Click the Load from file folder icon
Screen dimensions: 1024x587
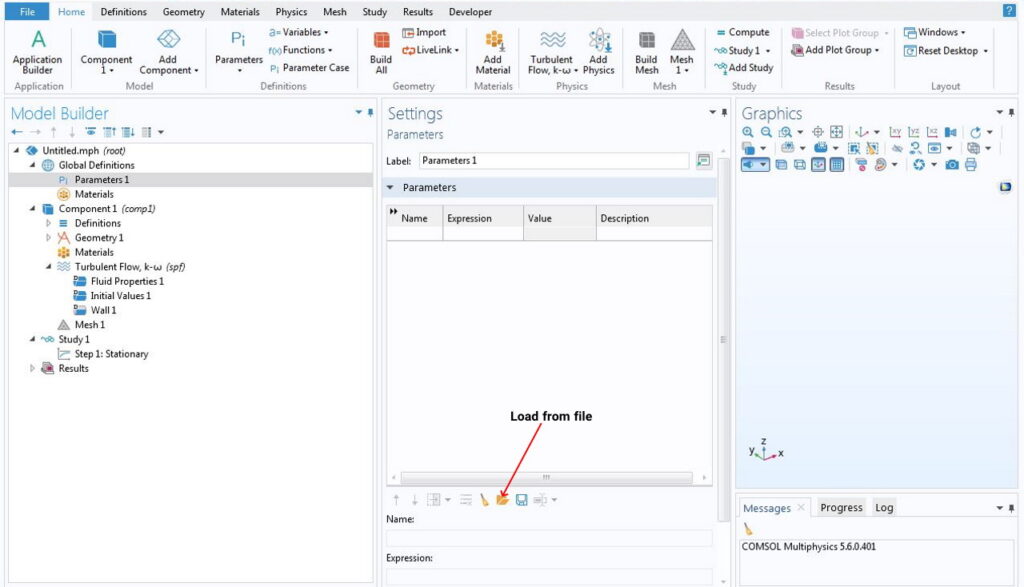point(503,499)
